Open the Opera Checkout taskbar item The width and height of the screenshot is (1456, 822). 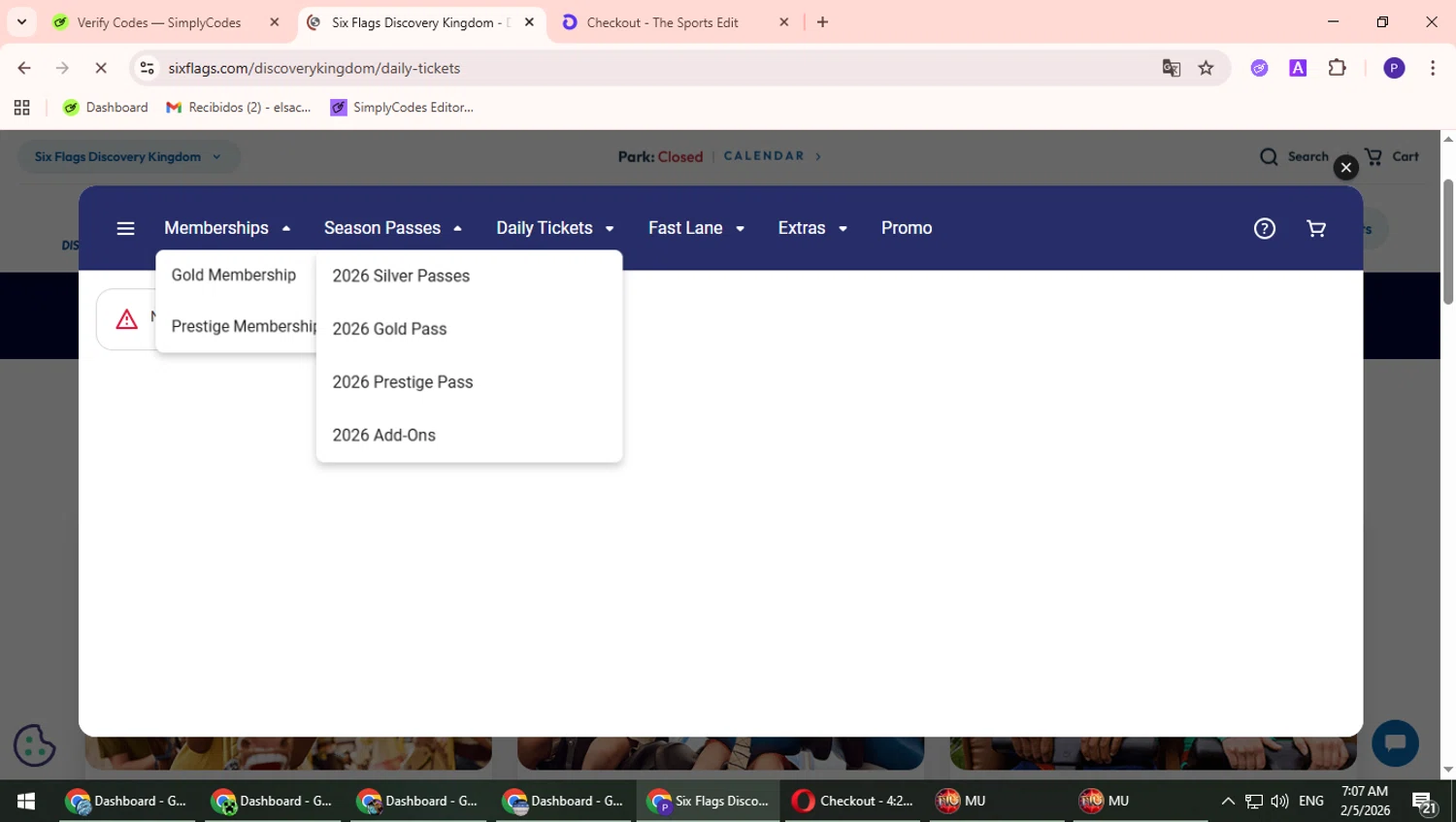coord(853,801)
